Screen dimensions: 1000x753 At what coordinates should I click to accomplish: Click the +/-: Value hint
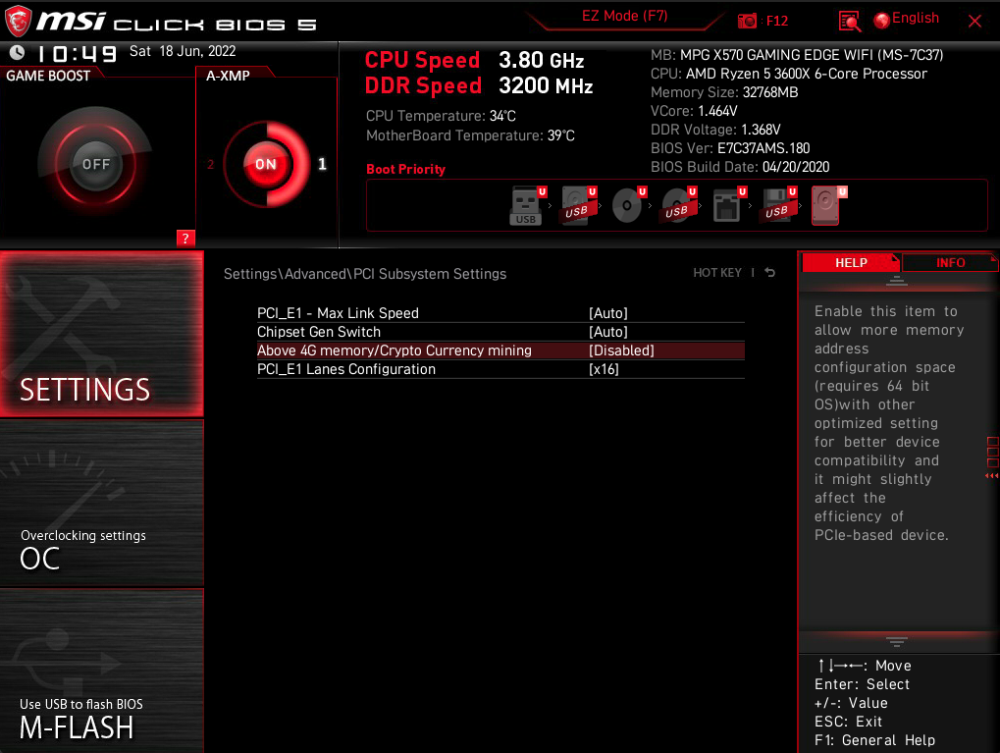(851, 703)
